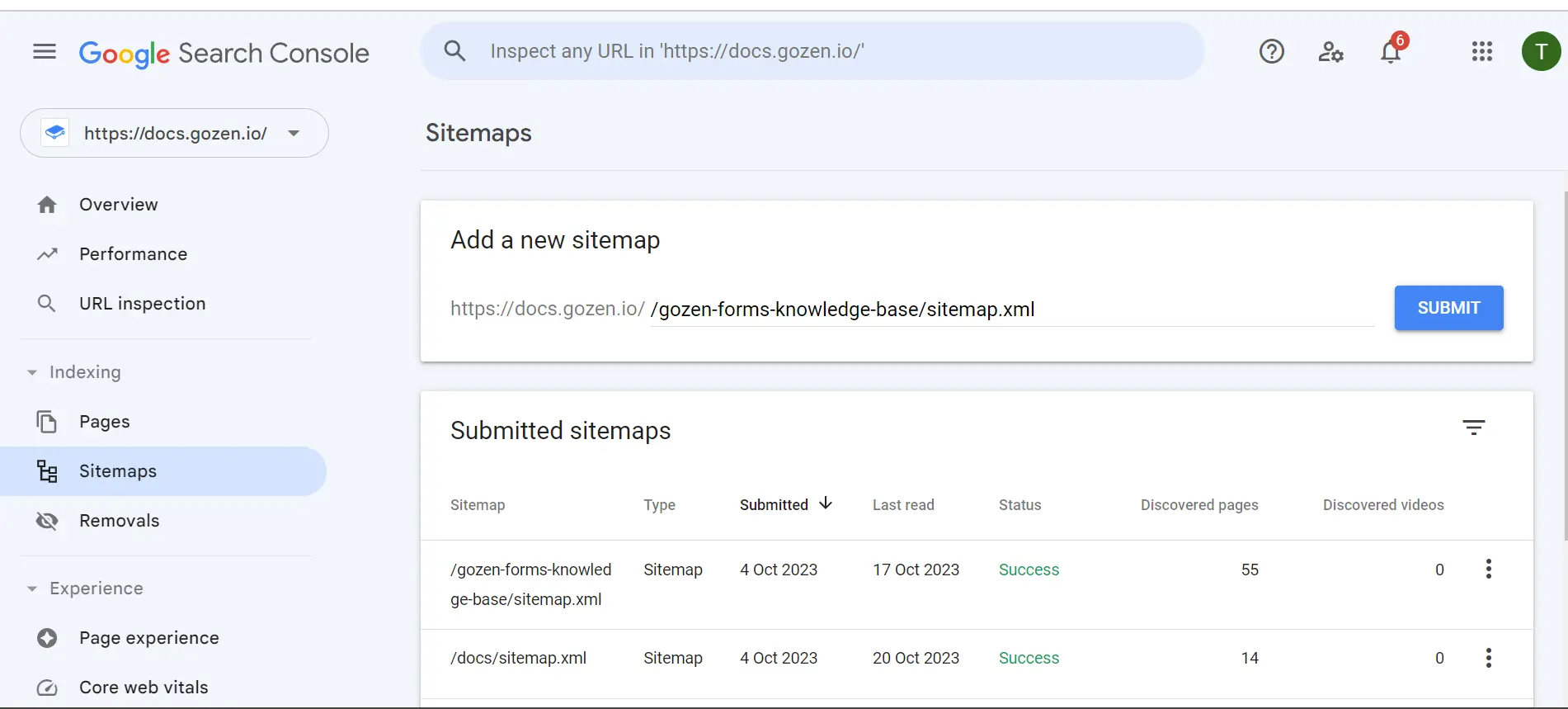Click the page vertical scrollbar
Viewport: 1568px width, 709px height.
1564,366
